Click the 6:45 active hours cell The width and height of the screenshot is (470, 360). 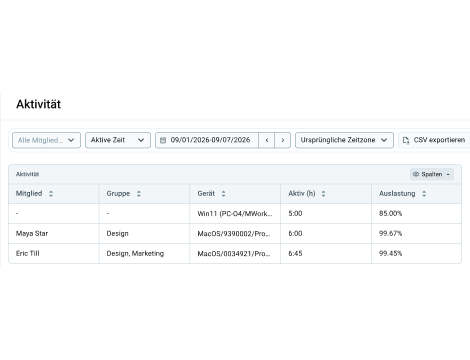pyautogui.click(x=326, y=253)
